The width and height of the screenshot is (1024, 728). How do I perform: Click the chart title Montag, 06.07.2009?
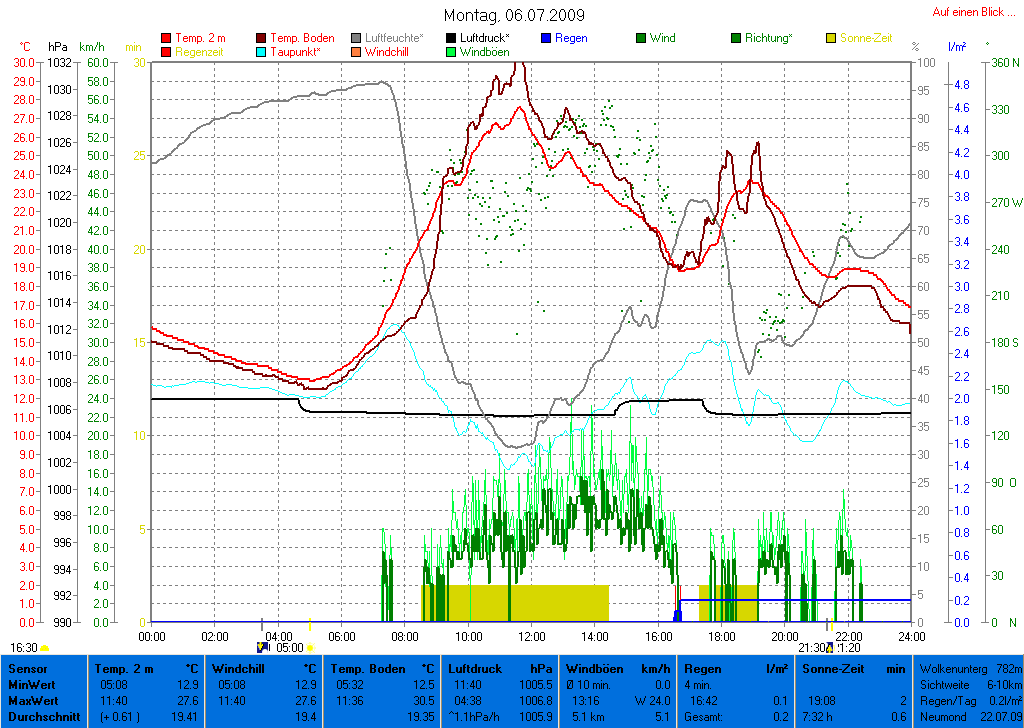click(514, 15)
